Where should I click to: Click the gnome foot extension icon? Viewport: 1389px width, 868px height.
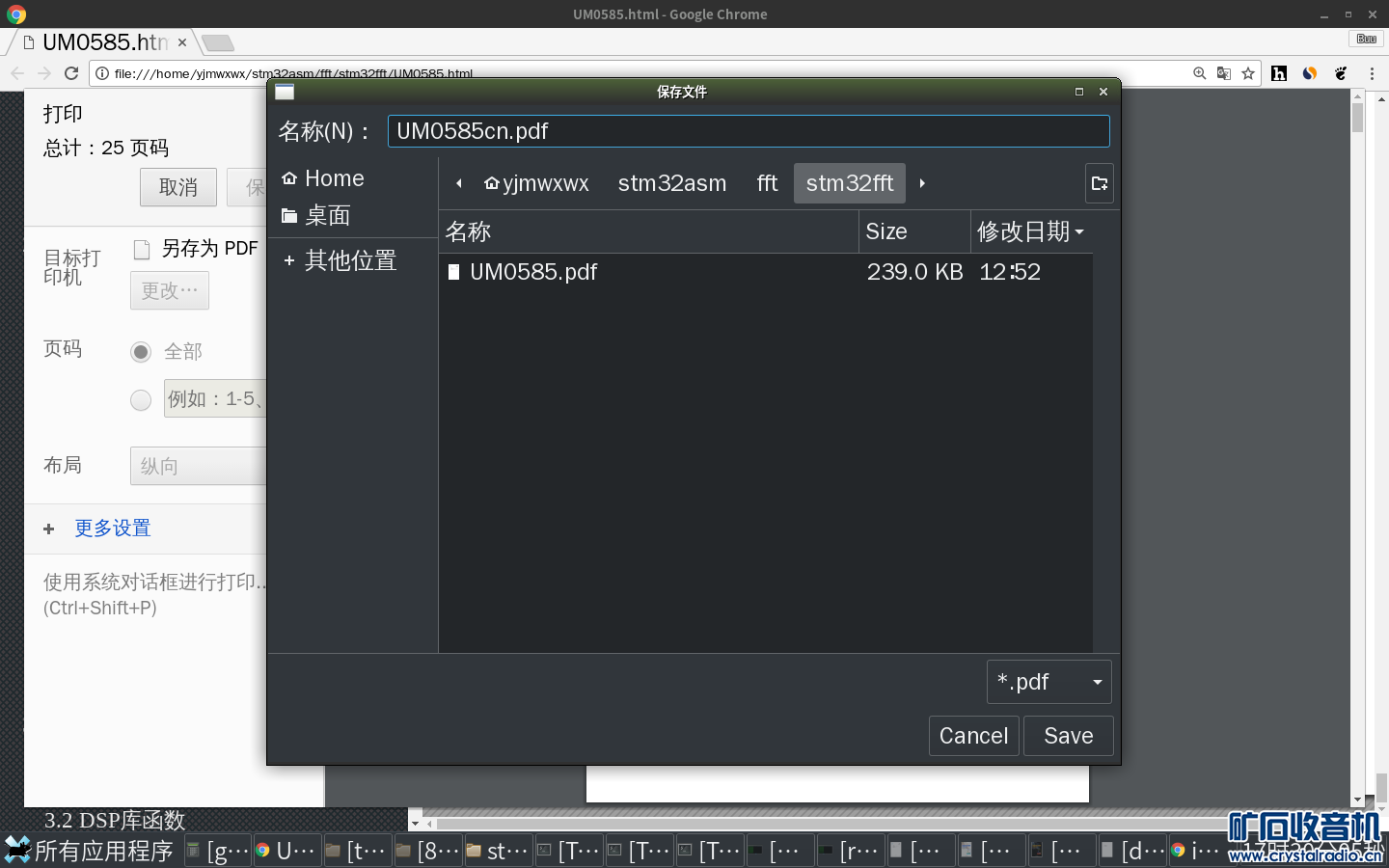click(x=1341, y=73)
